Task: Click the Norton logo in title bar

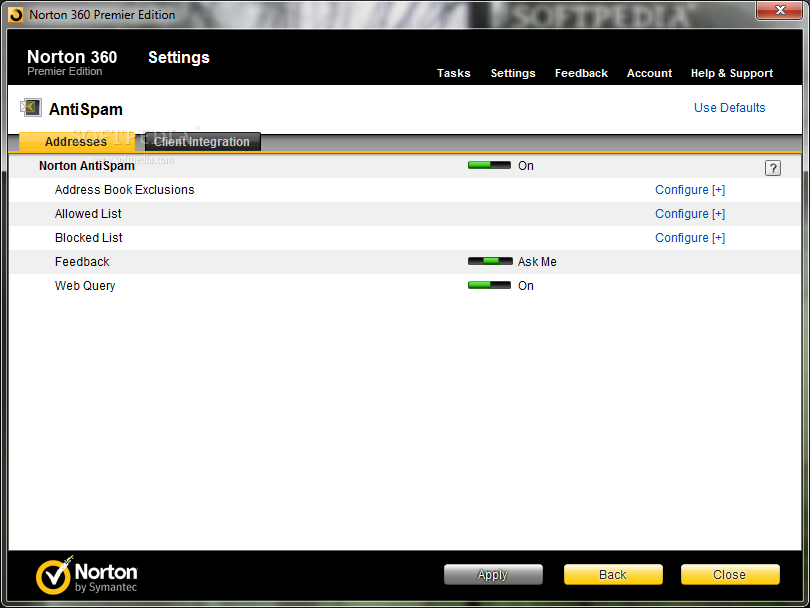Action: tap(16, 15)
